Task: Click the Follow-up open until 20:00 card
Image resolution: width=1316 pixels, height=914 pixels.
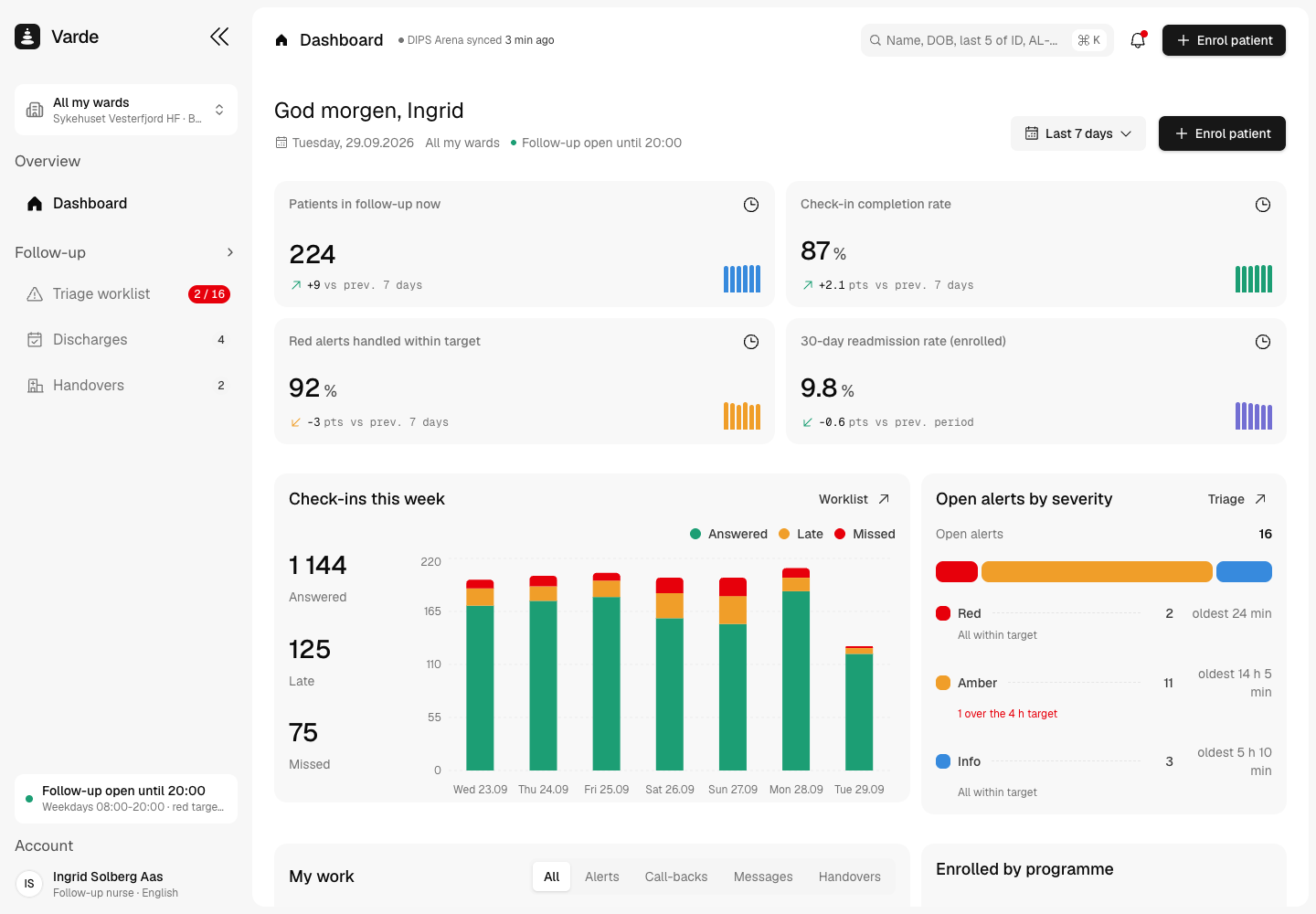Action: pyautogui.click(x=126, y=799)
